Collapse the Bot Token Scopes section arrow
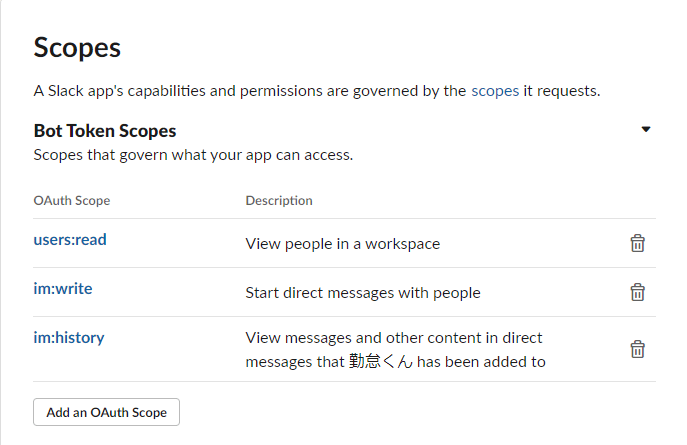The width and height of the screenshot is (687, 445). pyautogui.click(x=646, y=130)
